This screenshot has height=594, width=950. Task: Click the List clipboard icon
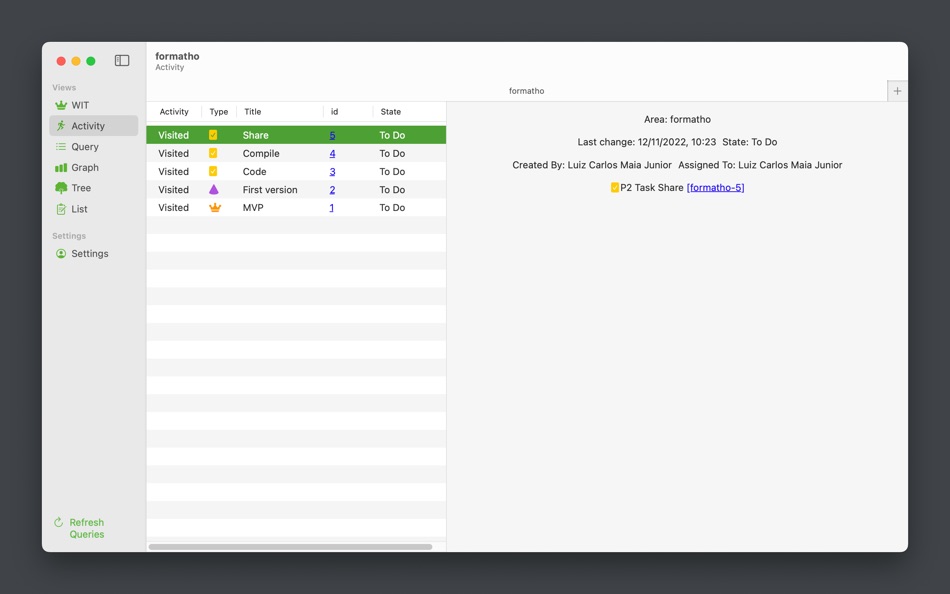coord(61,209)
